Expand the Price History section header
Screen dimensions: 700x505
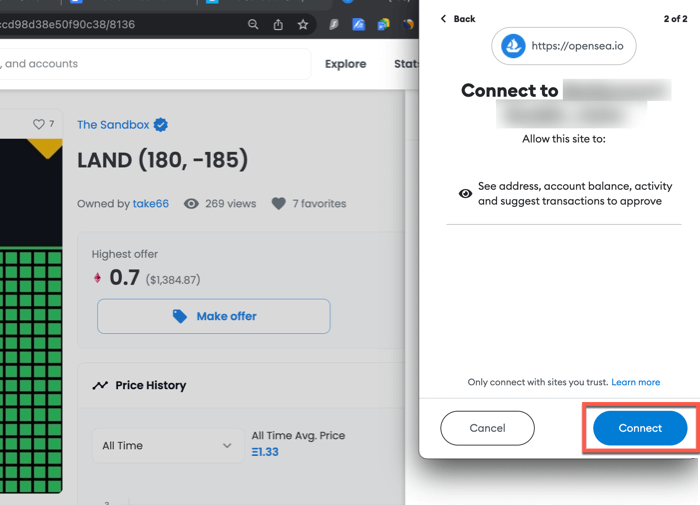[x=241, y=385]
